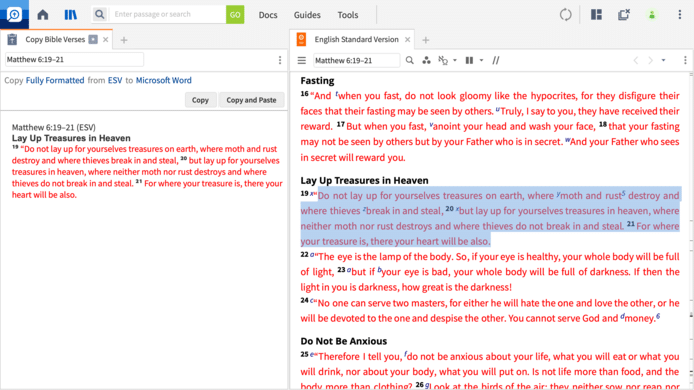Click the Copy button

200,100
